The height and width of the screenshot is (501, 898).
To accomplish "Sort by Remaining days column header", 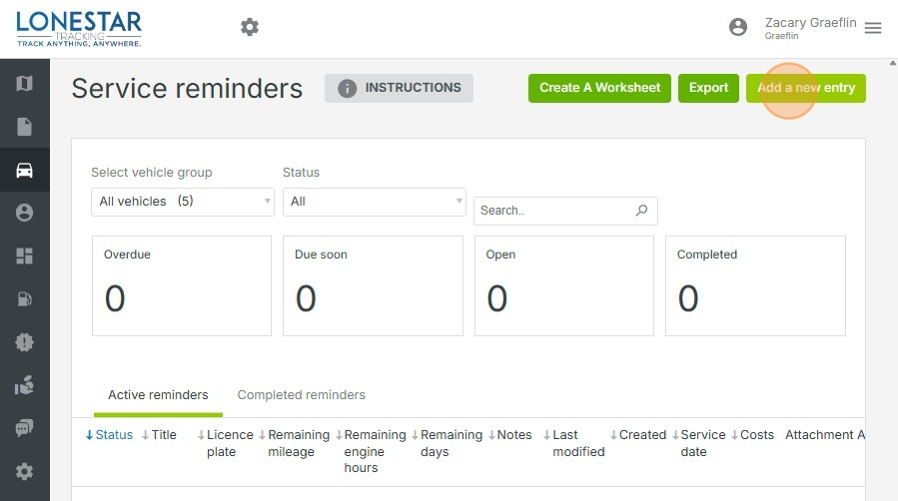I will click(x=447, y=443).
